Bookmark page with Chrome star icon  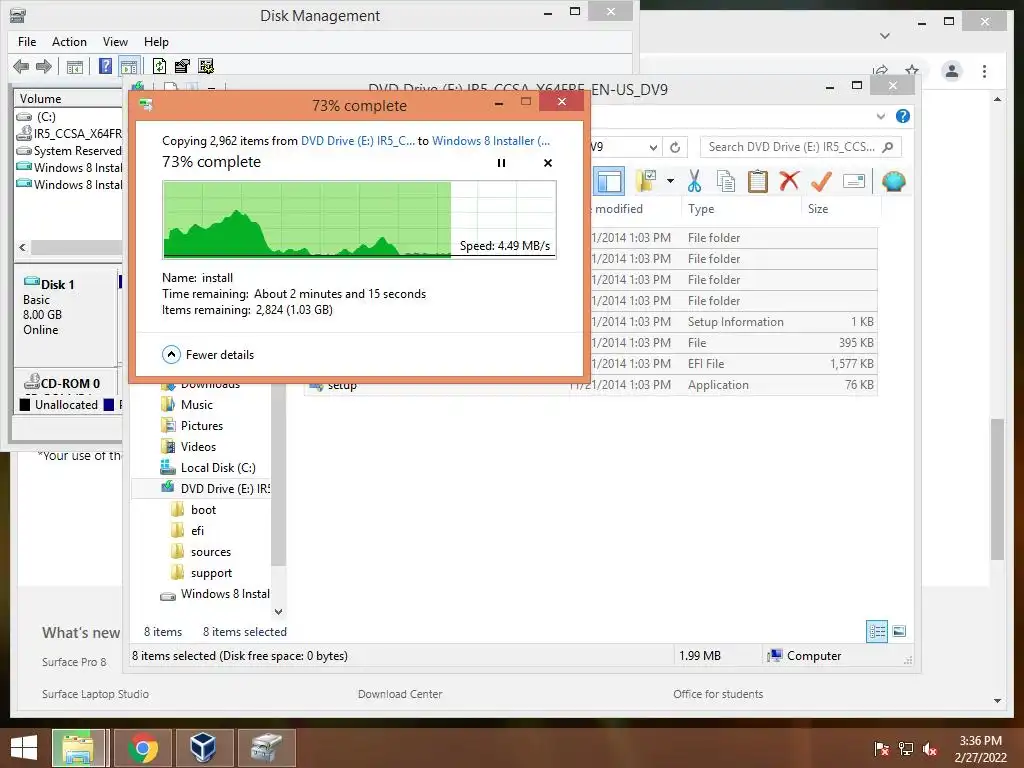tap(912, 71)
